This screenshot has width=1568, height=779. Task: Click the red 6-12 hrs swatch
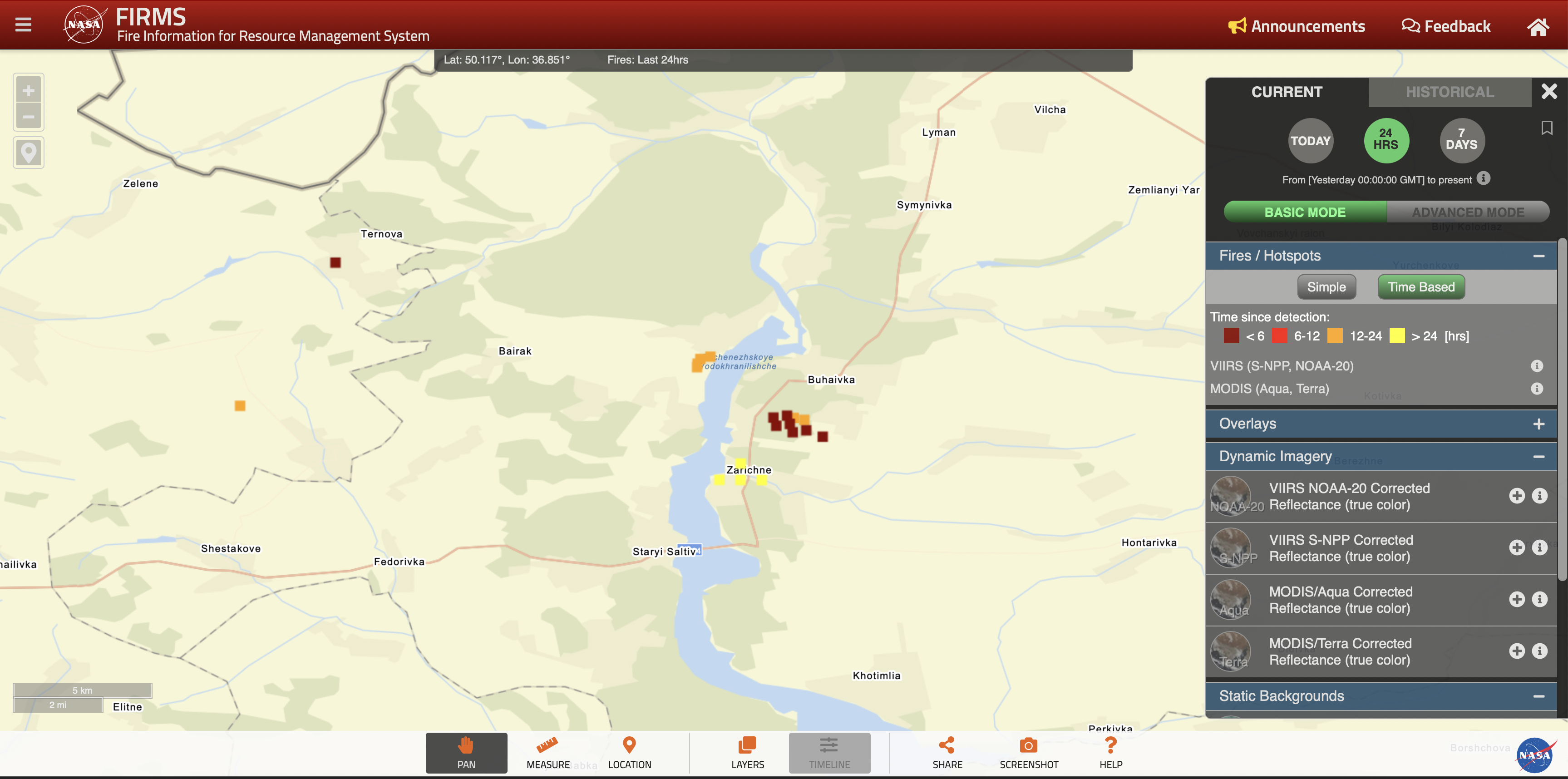click(x=1279, y=336)
